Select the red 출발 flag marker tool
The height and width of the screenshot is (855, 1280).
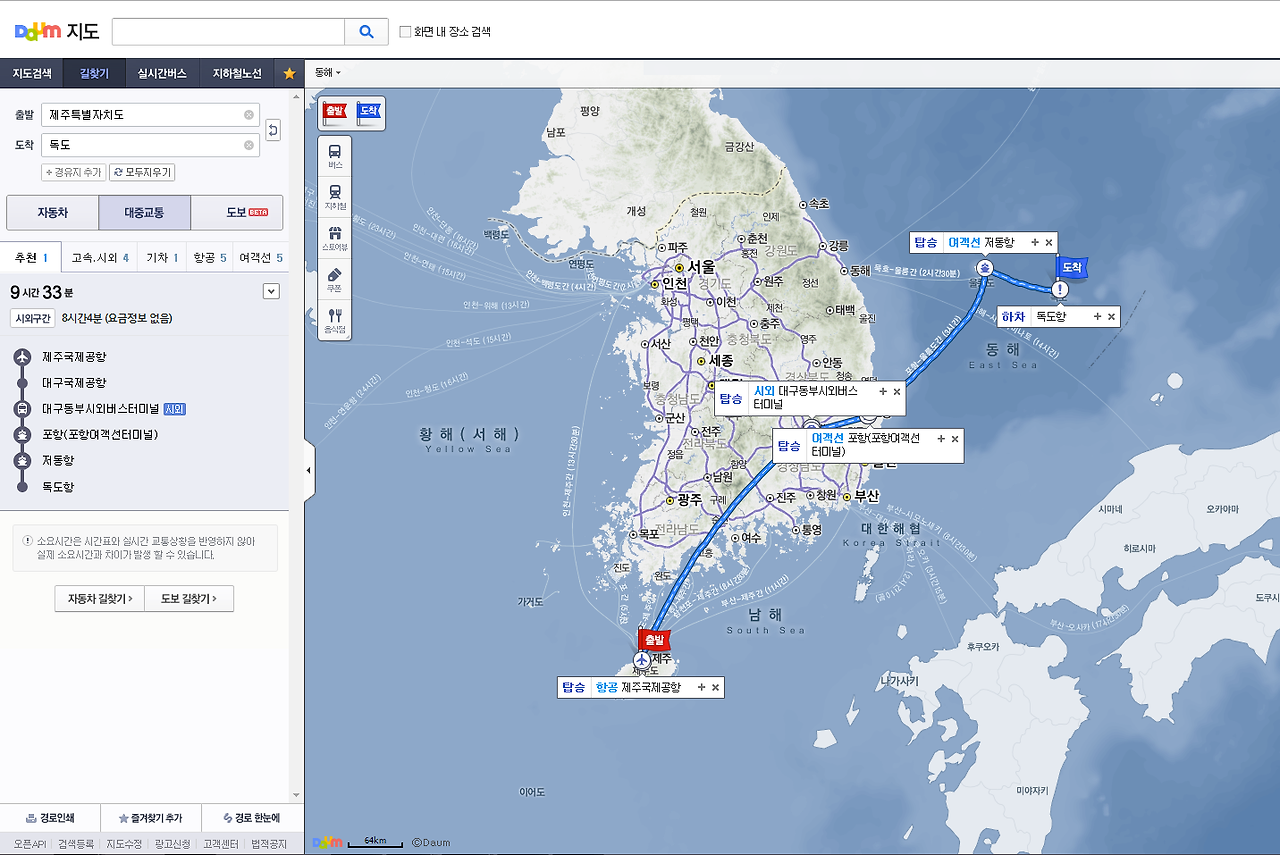[336, 112]
